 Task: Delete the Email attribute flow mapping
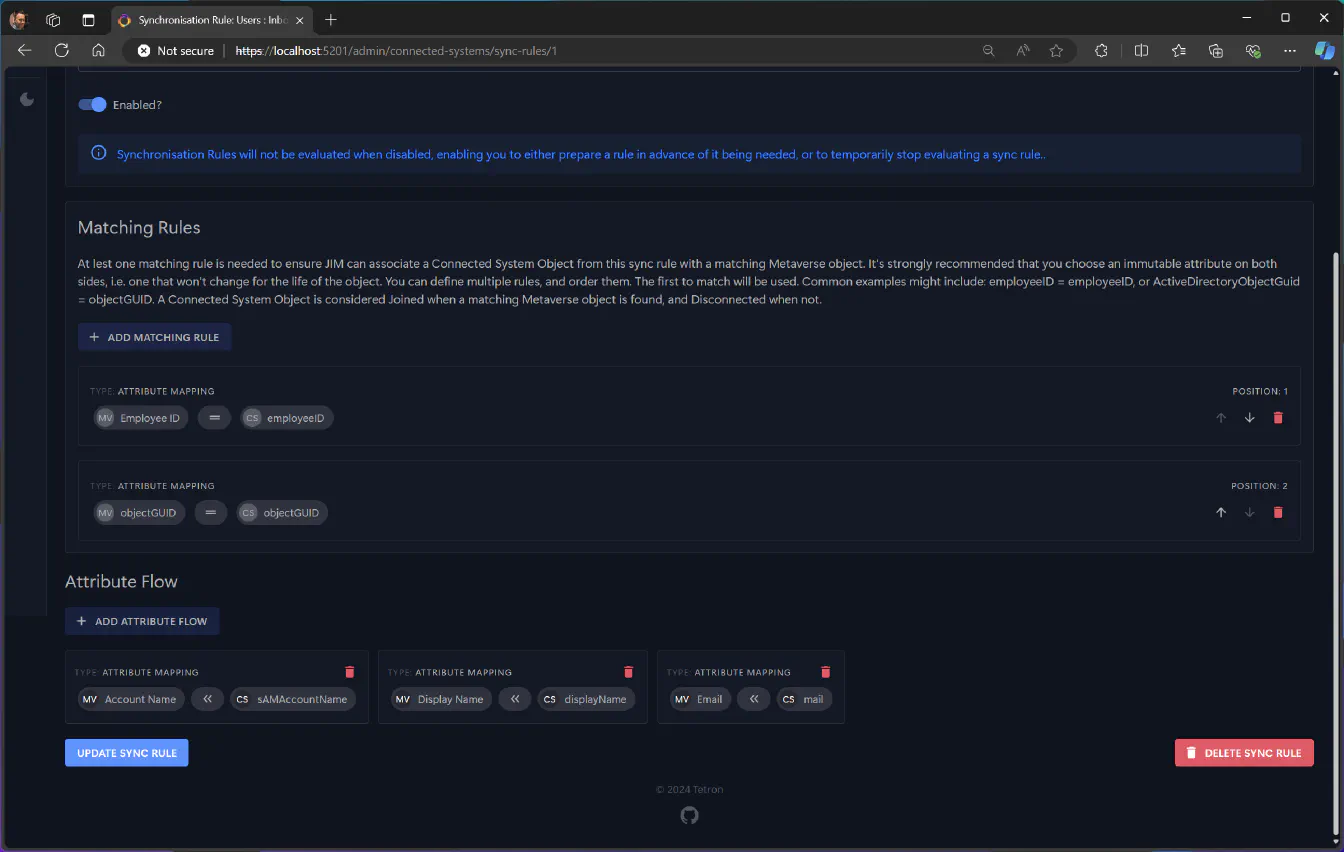click(x=825, y=672)
